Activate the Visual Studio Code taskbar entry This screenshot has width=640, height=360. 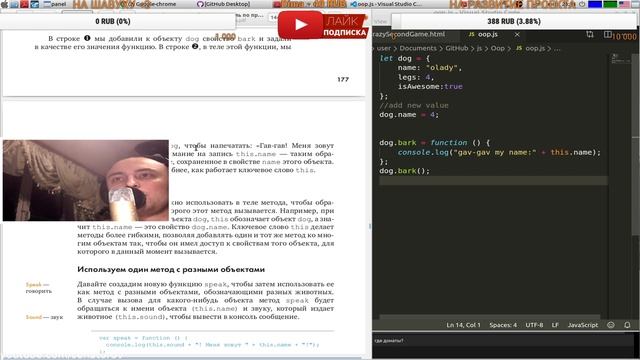(x=386, y=4)
